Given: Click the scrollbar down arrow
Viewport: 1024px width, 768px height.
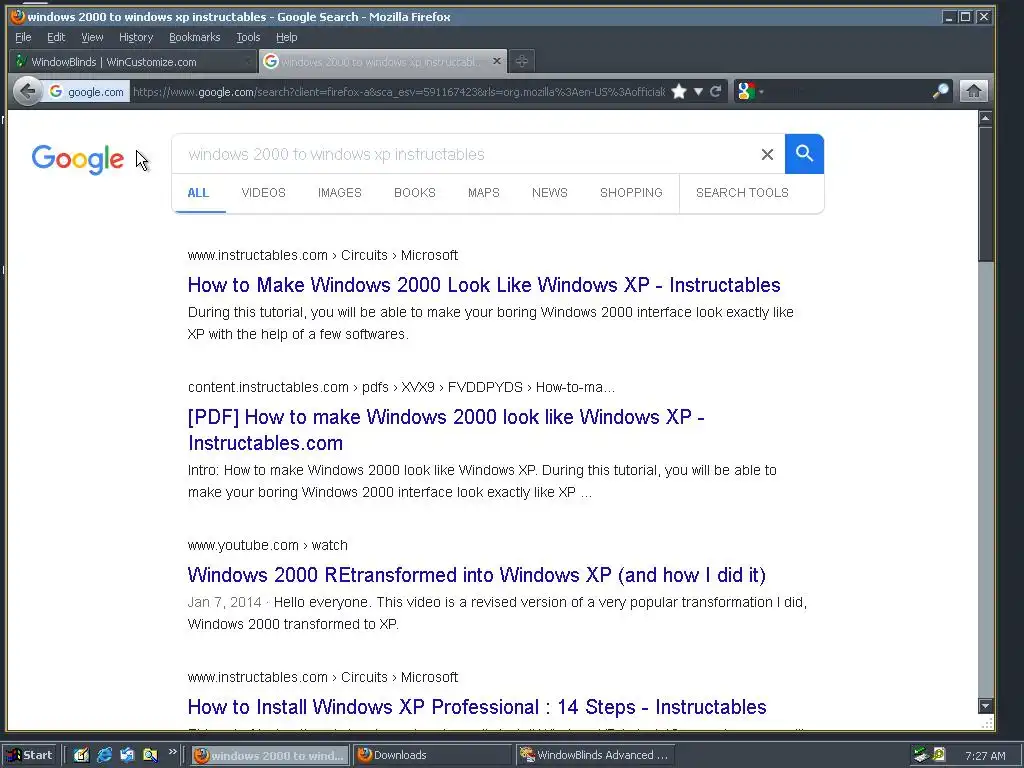Looking at the screenshot, I should tap(985, 705).
